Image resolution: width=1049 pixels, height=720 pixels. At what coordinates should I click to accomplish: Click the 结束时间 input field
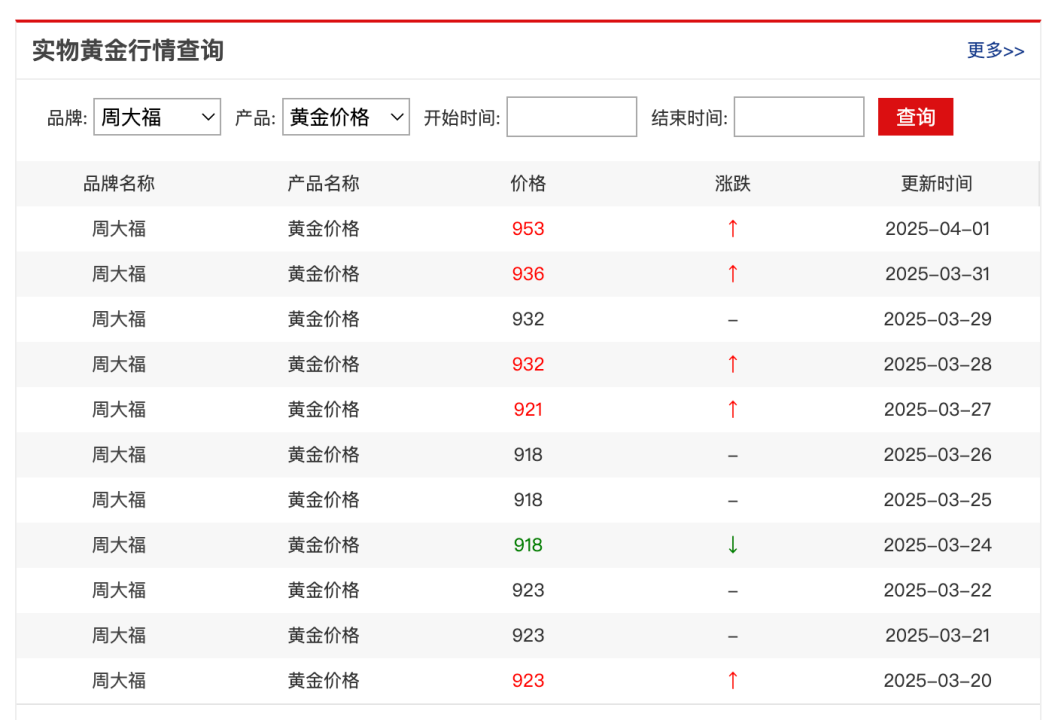[798, 117]
